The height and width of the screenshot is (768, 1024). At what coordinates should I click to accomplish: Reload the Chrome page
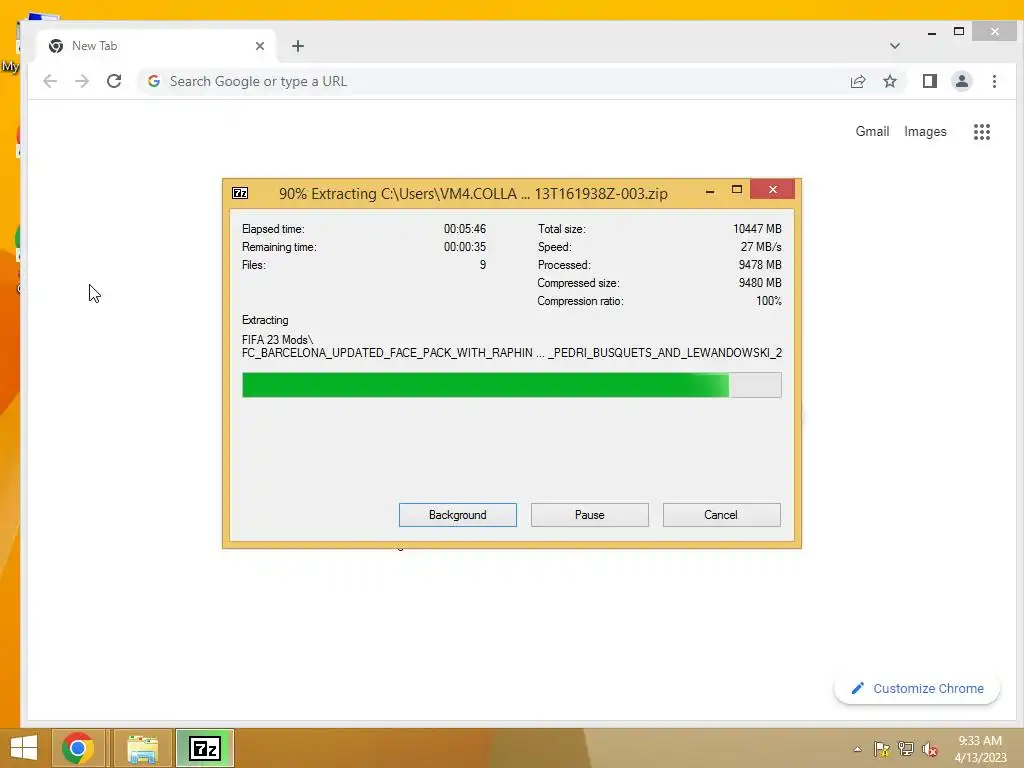[x=114, y=81]
